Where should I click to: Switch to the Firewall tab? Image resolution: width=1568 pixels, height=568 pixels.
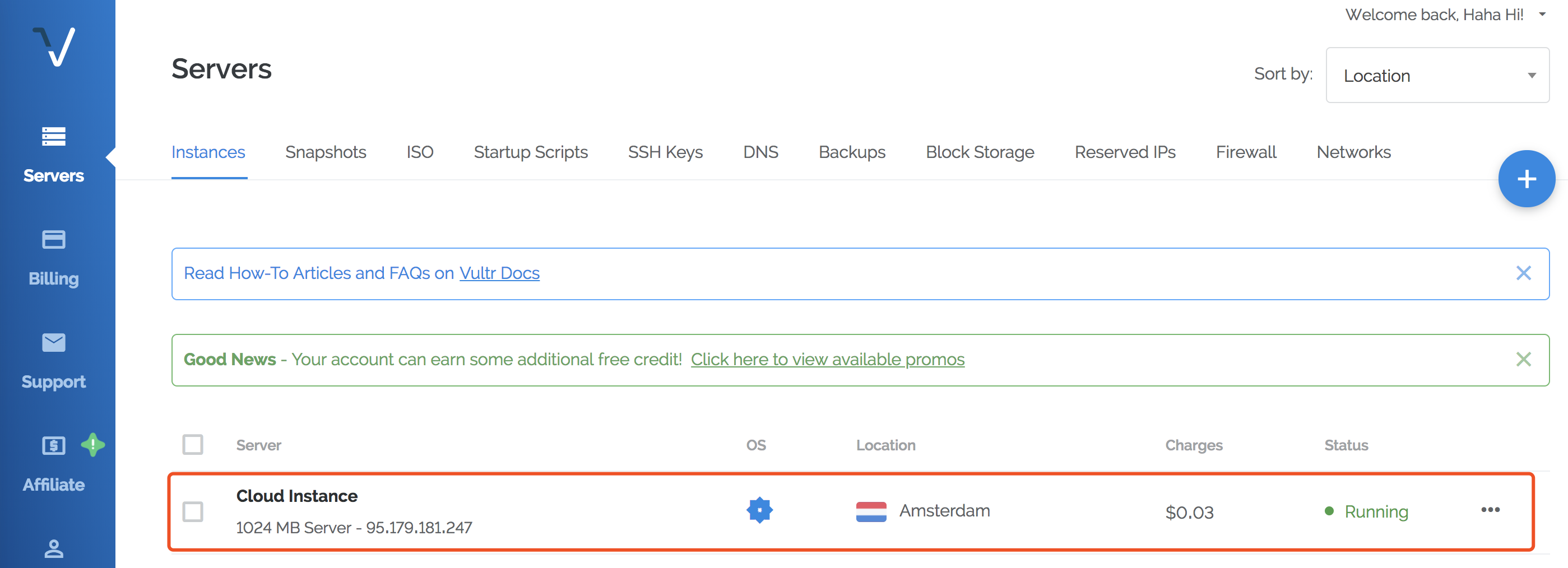pos(1245,152)
